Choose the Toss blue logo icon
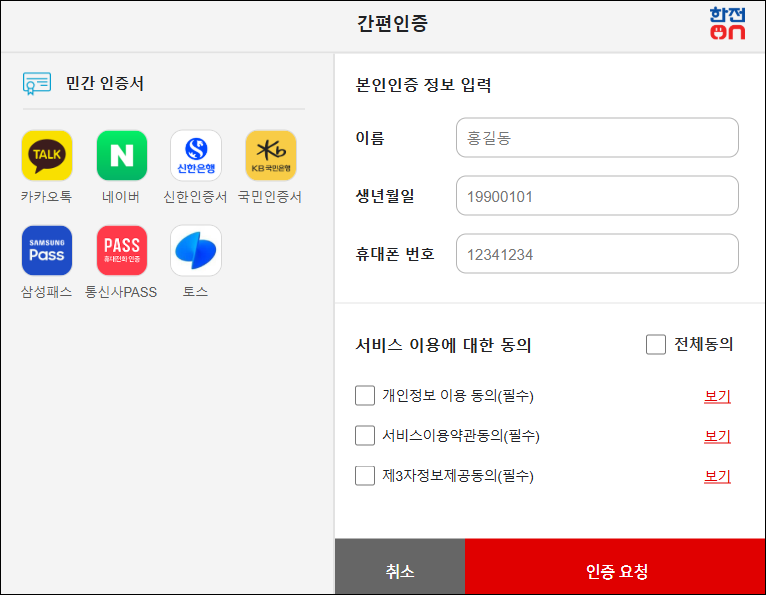Screen dimensions: 766x595 tap(196, 251)
